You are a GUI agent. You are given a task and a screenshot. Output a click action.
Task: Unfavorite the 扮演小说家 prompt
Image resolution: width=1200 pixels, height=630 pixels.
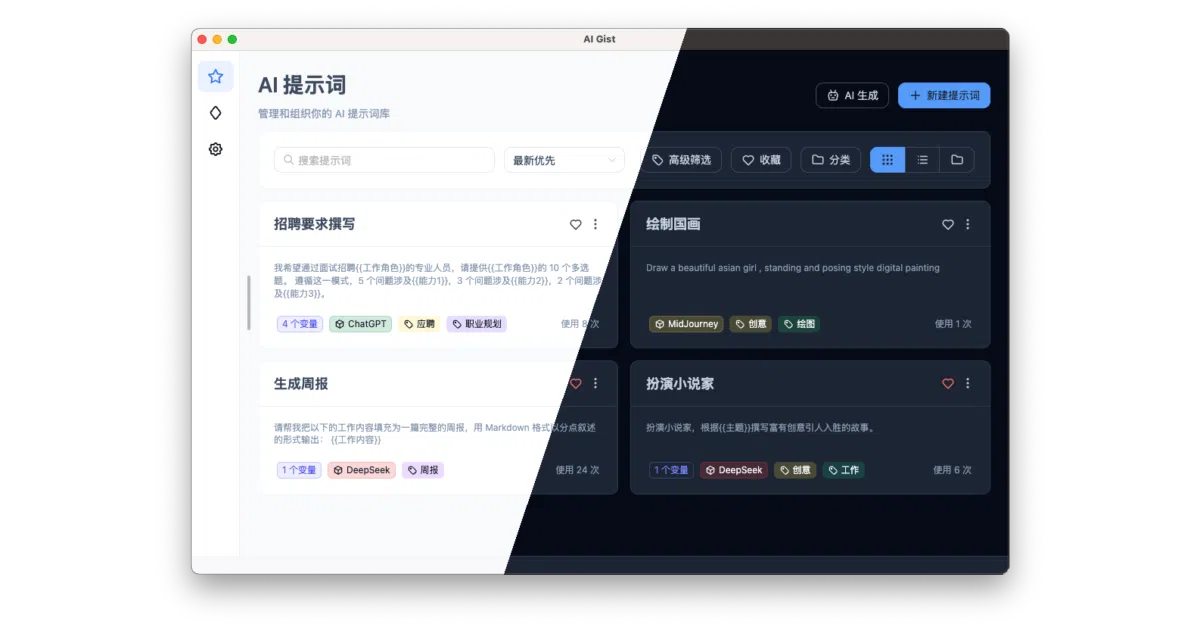948,383
